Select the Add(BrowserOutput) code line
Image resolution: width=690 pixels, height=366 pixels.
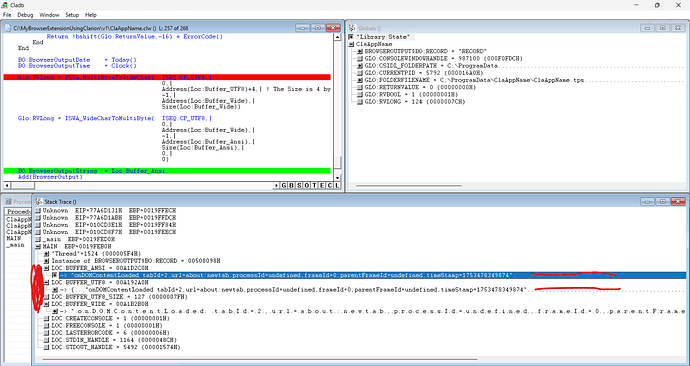(x=50, y=177)
